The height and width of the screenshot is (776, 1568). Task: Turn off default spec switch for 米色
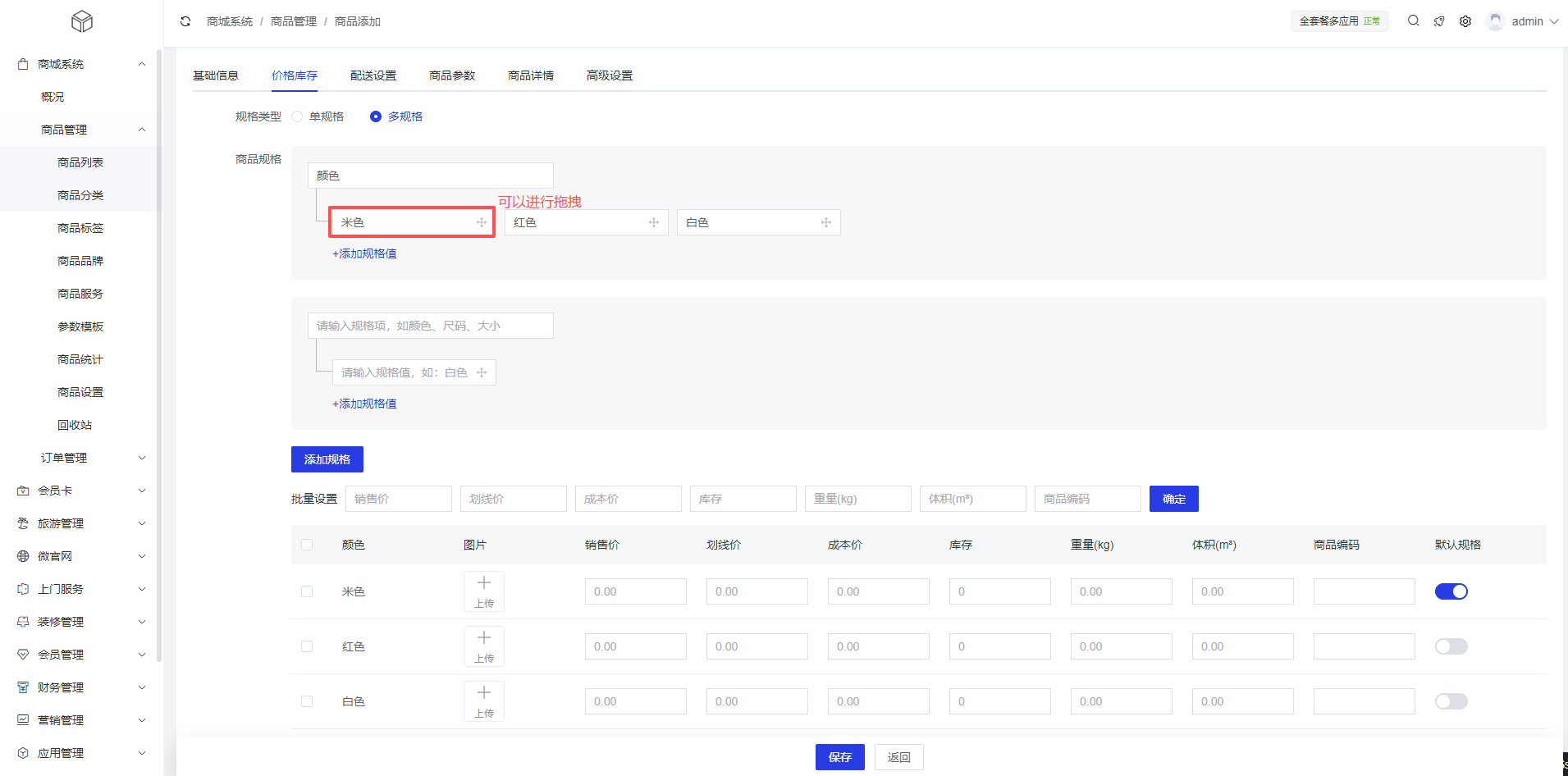point(1451,591)
